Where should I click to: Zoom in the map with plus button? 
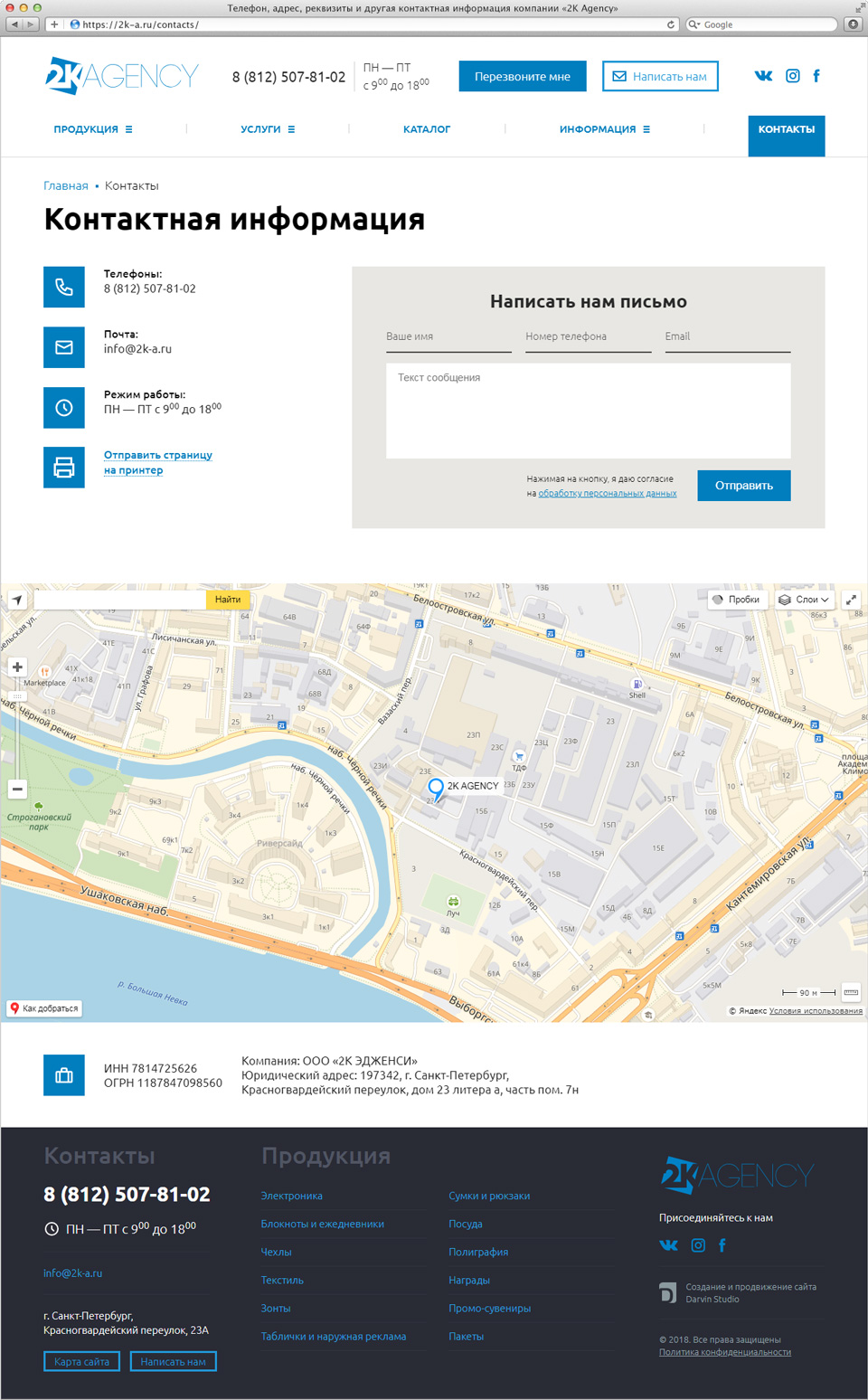(17, 667)
